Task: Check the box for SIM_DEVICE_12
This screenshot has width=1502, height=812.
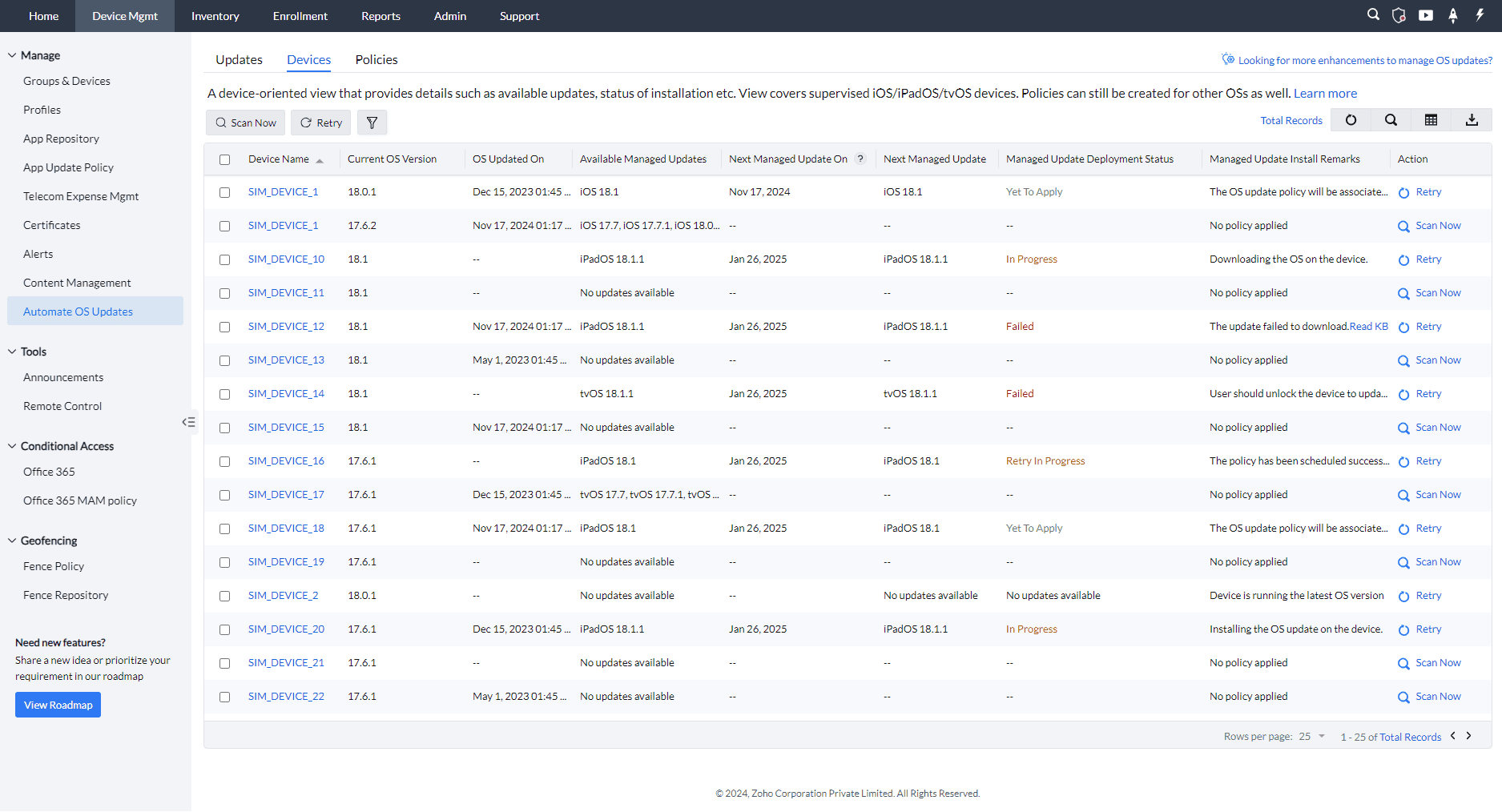Action: pyautogui.click(x=224, y=327)
